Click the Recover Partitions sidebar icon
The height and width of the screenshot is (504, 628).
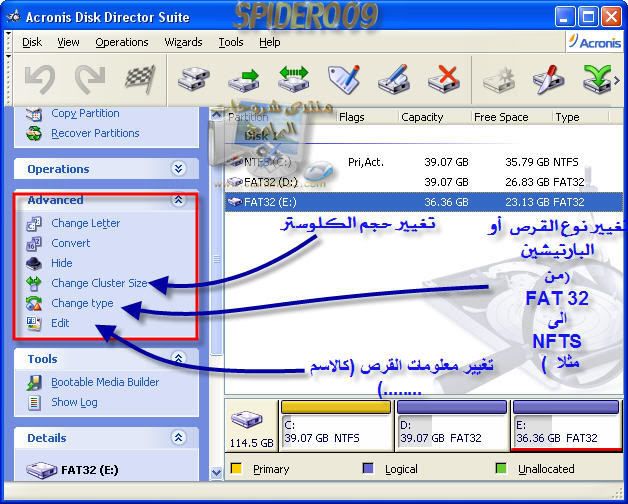coord(34,133)
